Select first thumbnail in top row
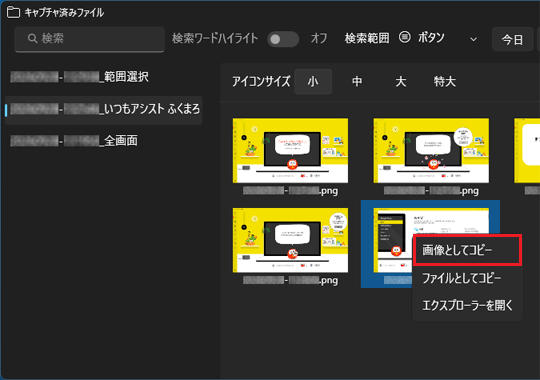The height and width of the screenshot is (380, 540). pos(290,151)
